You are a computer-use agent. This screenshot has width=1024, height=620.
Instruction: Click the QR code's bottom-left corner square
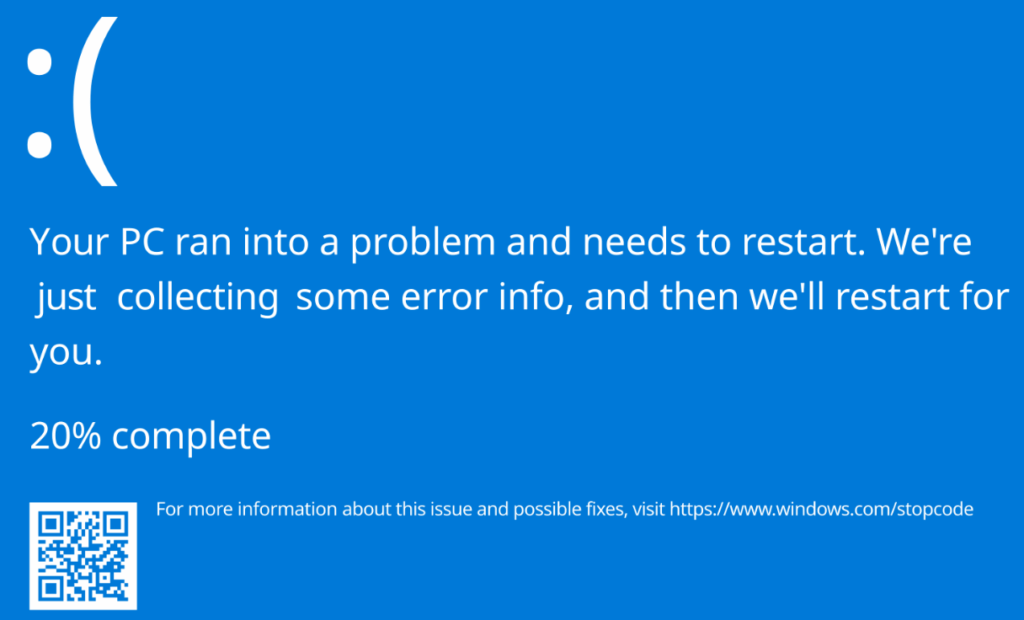point(51,588)
